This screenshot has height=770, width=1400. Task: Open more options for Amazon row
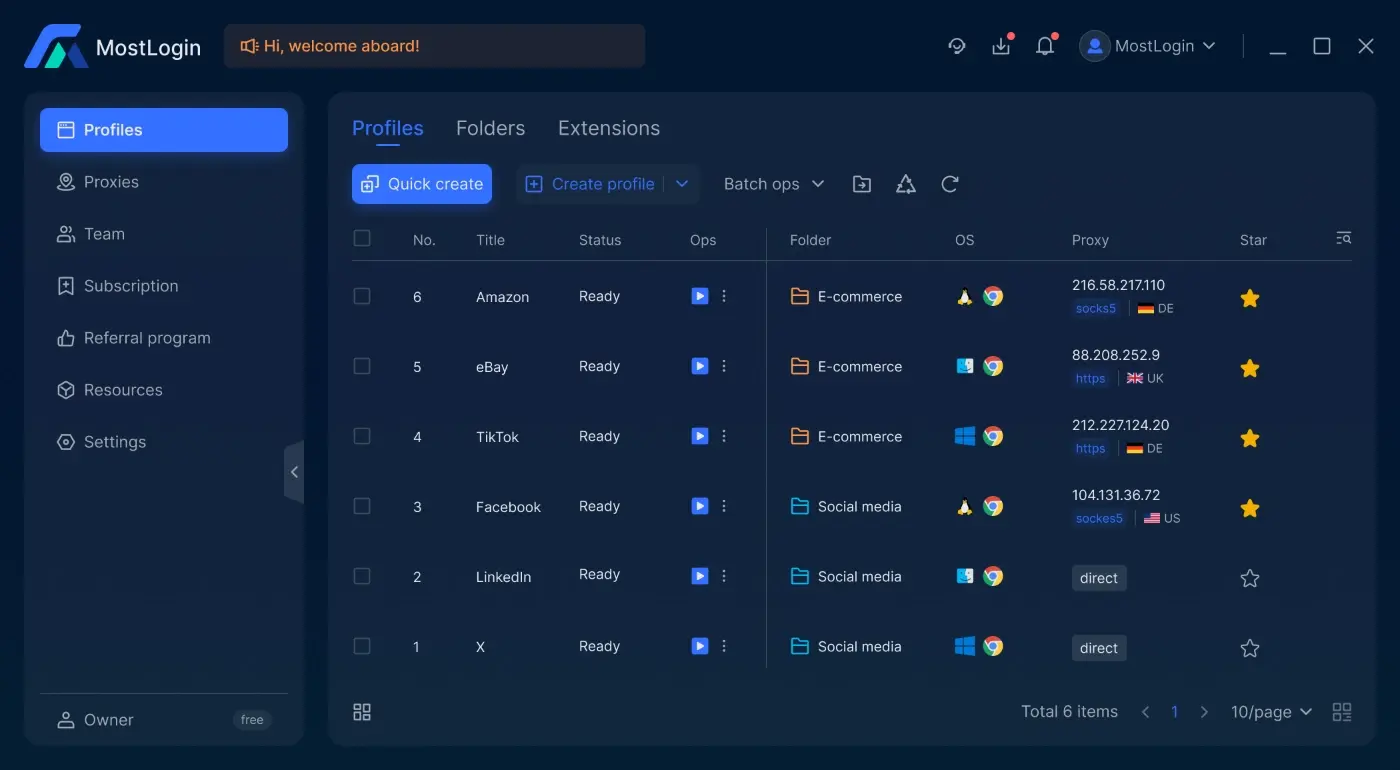[724, 296]
